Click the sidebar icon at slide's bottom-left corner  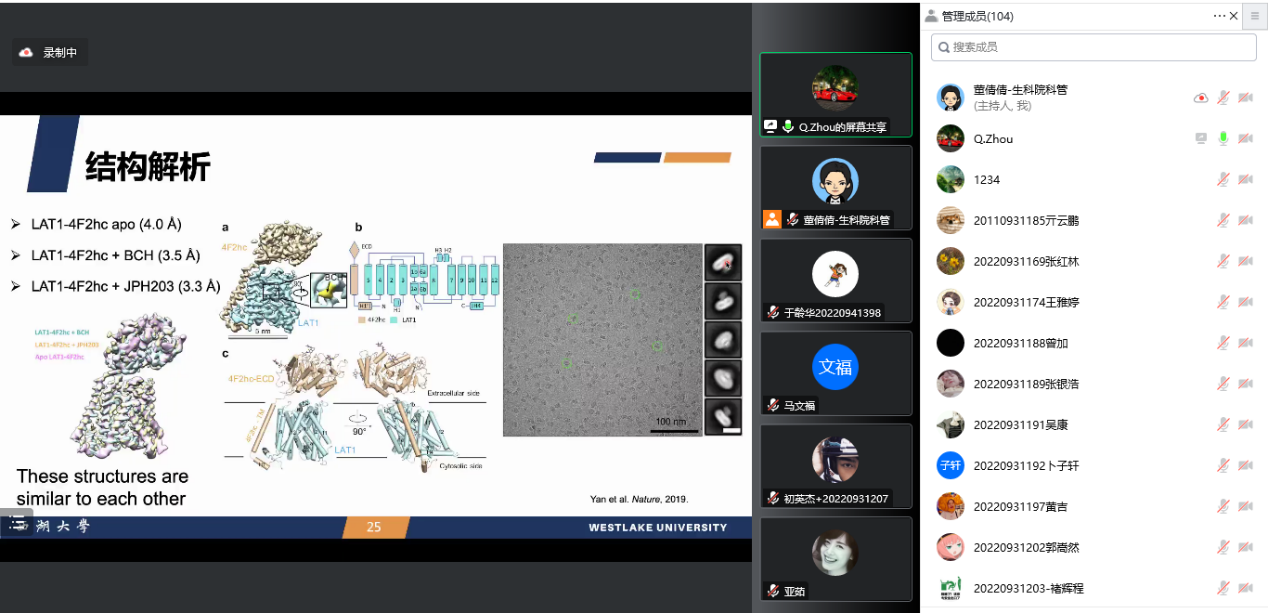(16, 523)
